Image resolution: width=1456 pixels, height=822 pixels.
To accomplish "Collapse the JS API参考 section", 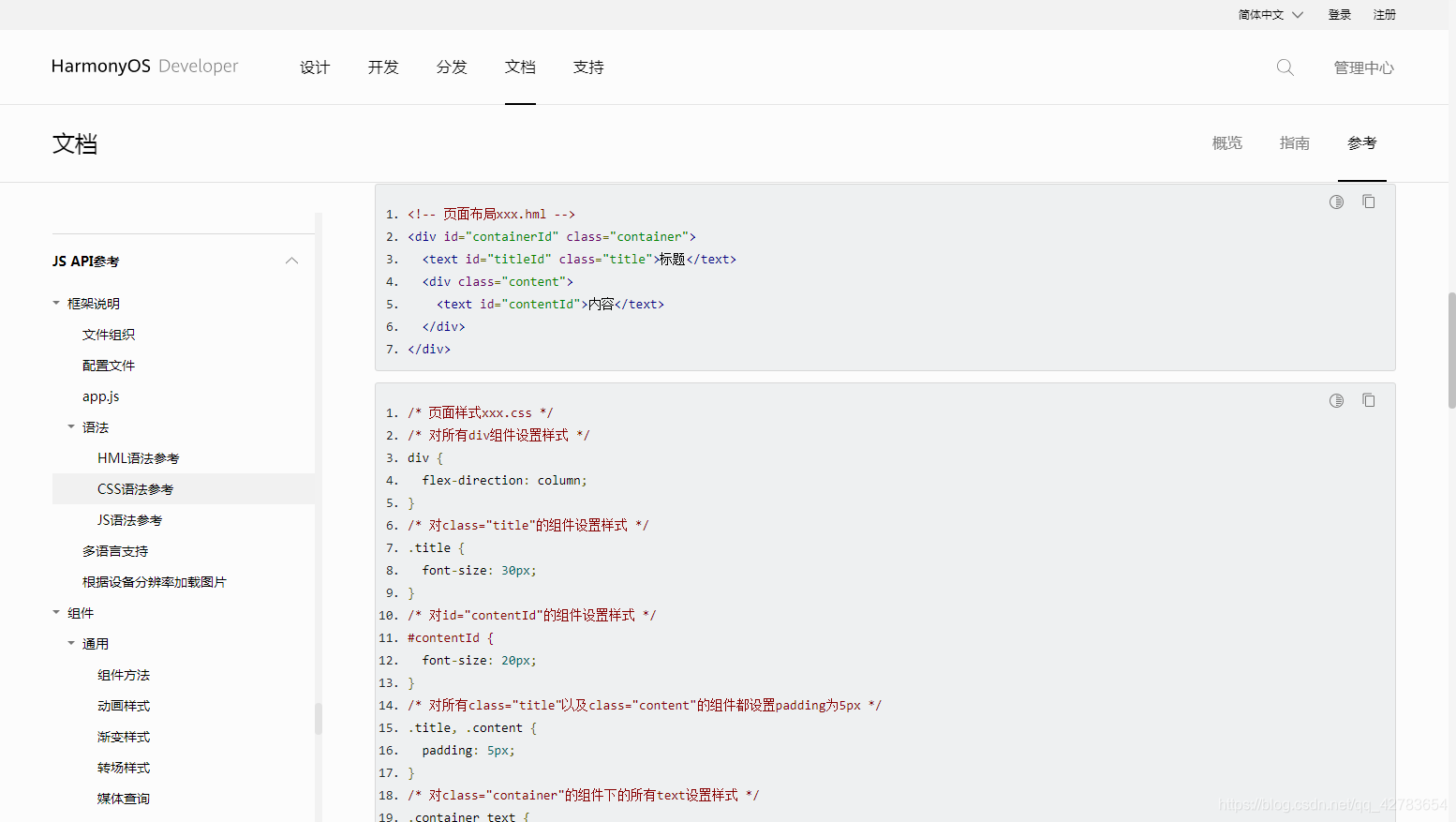I will [291, 261].
